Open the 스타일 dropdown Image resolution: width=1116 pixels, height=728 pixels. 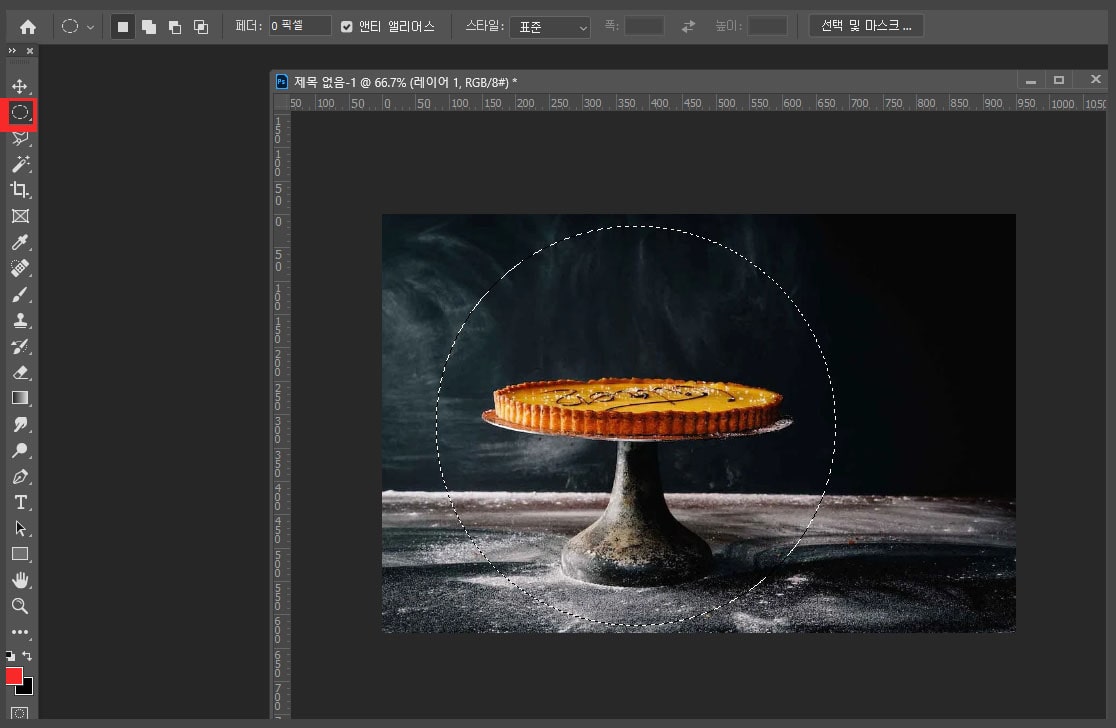550,27
